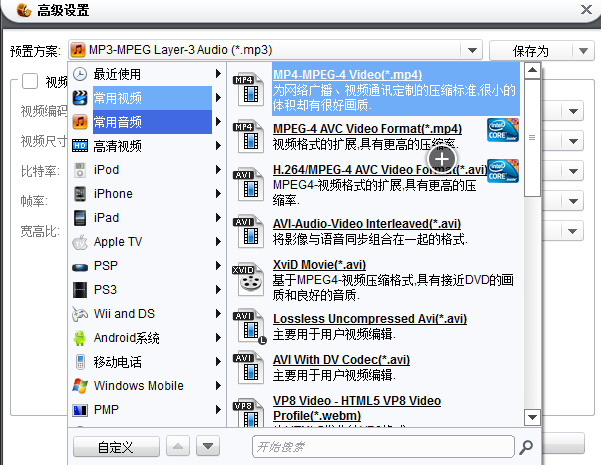Click the format list scrollbar thumb
Screen dimensions: 601x465
[532, 138]
